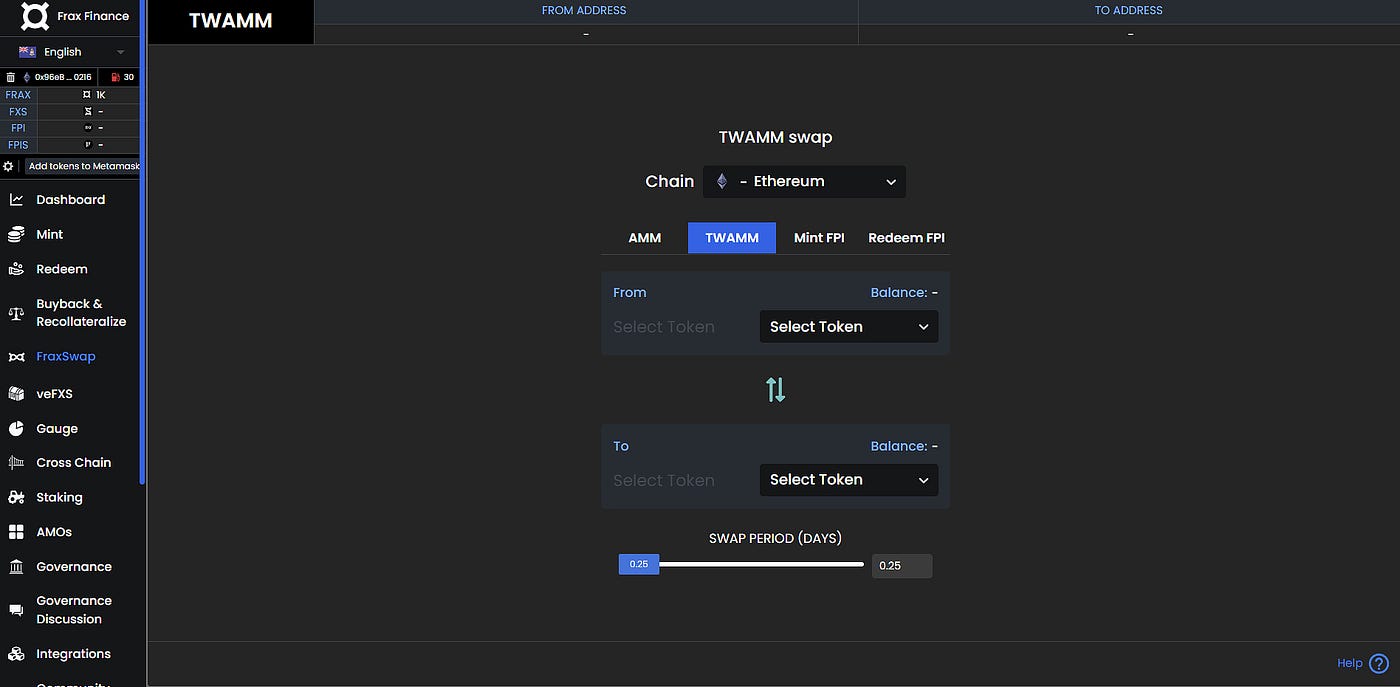Click the Integrations cubes icon
The width and height of the screenshot is (1400, 687).
(16, 654)
